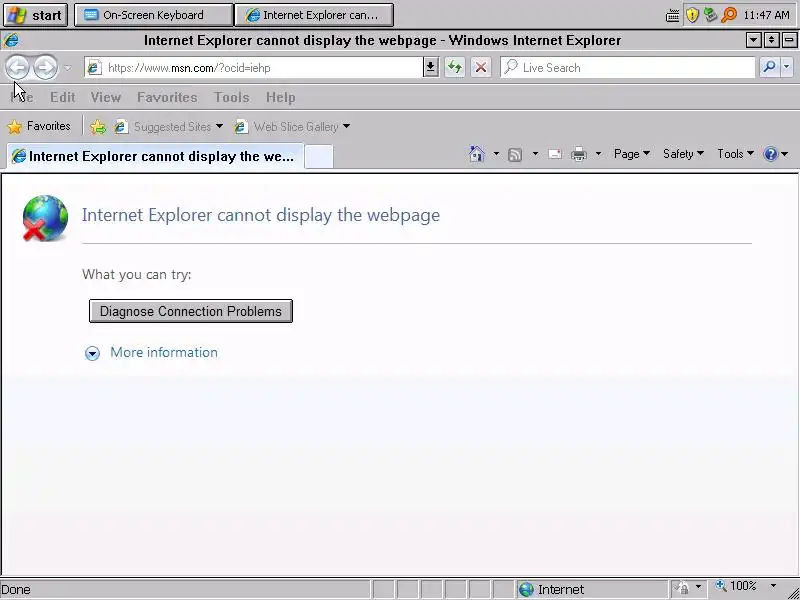Open a new blank tab

[x=319, y=157]
